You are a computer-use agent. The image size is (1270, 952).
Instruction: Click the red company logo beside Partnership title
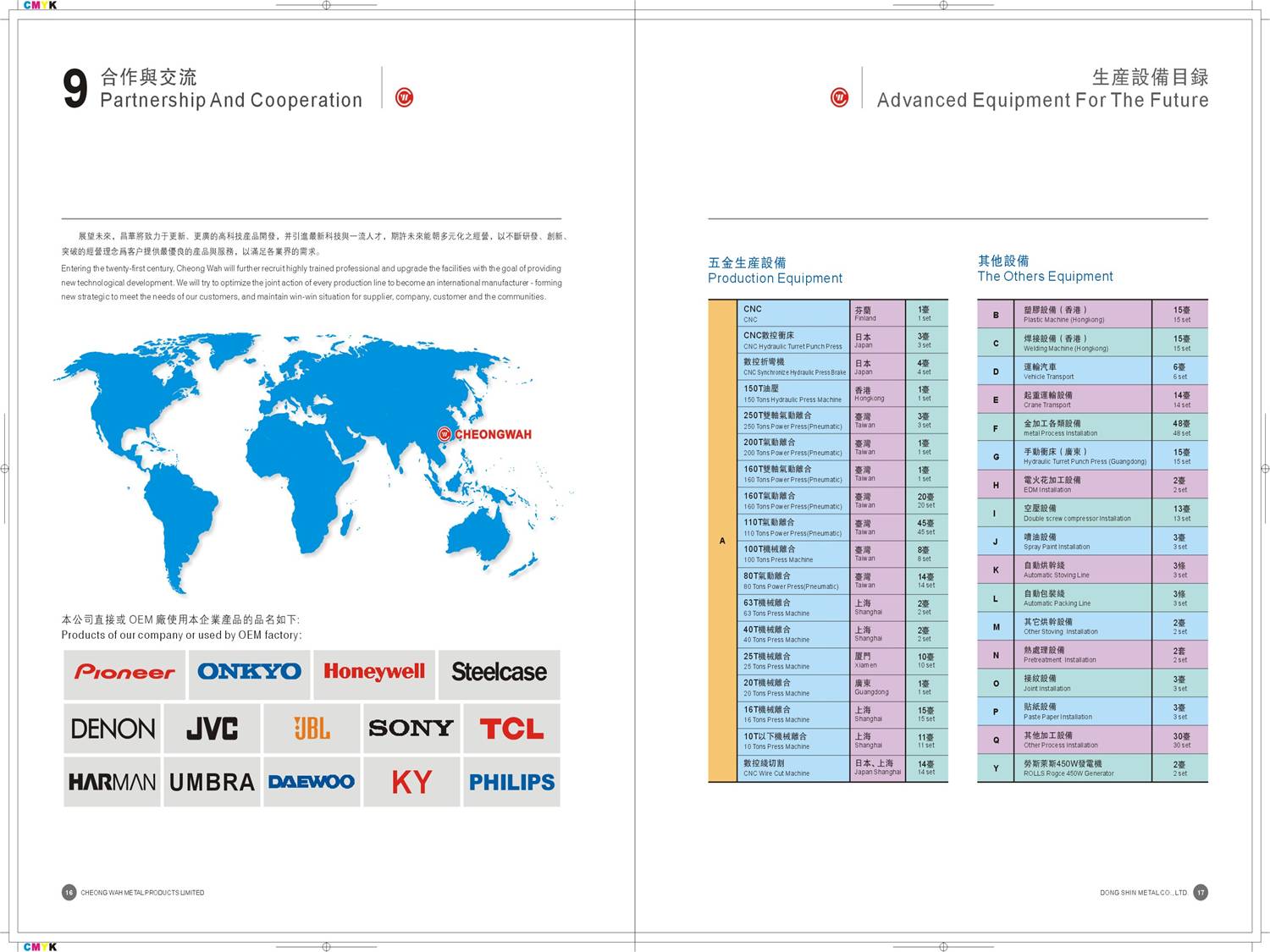pos(405,98)
